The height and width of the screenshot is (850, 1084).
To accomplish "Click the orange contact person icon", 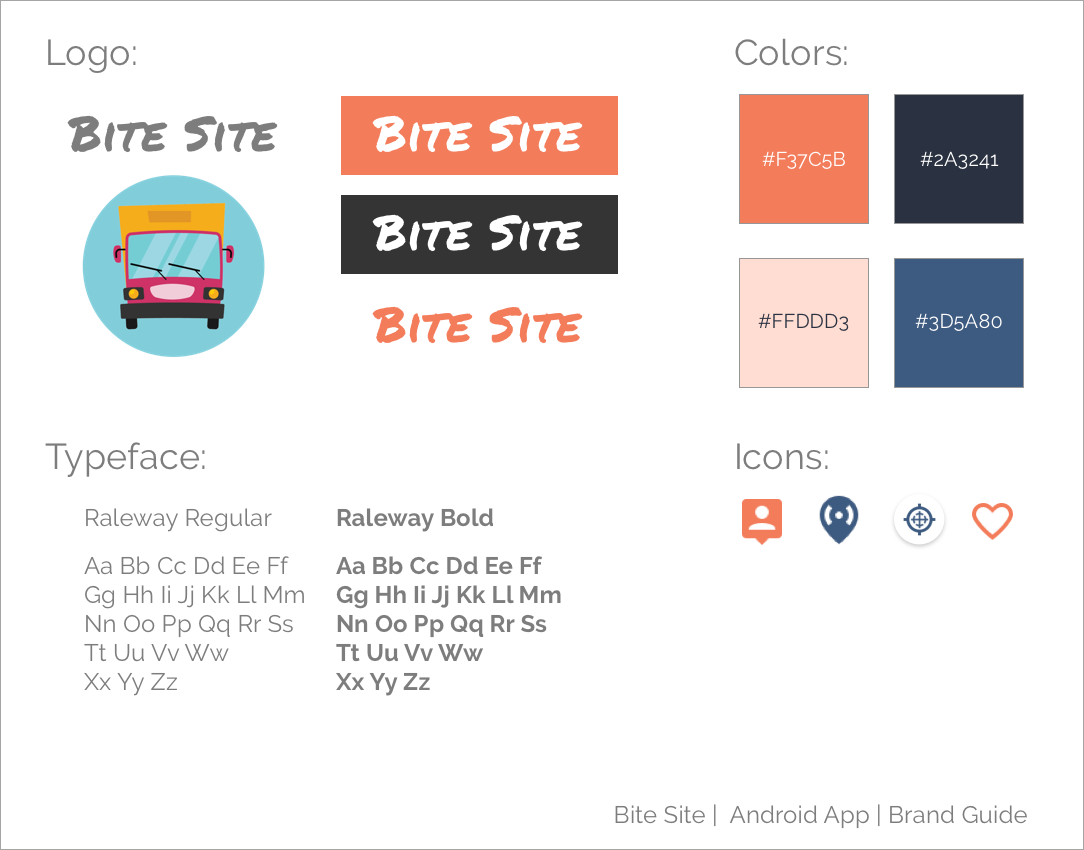I will point(762,520).
